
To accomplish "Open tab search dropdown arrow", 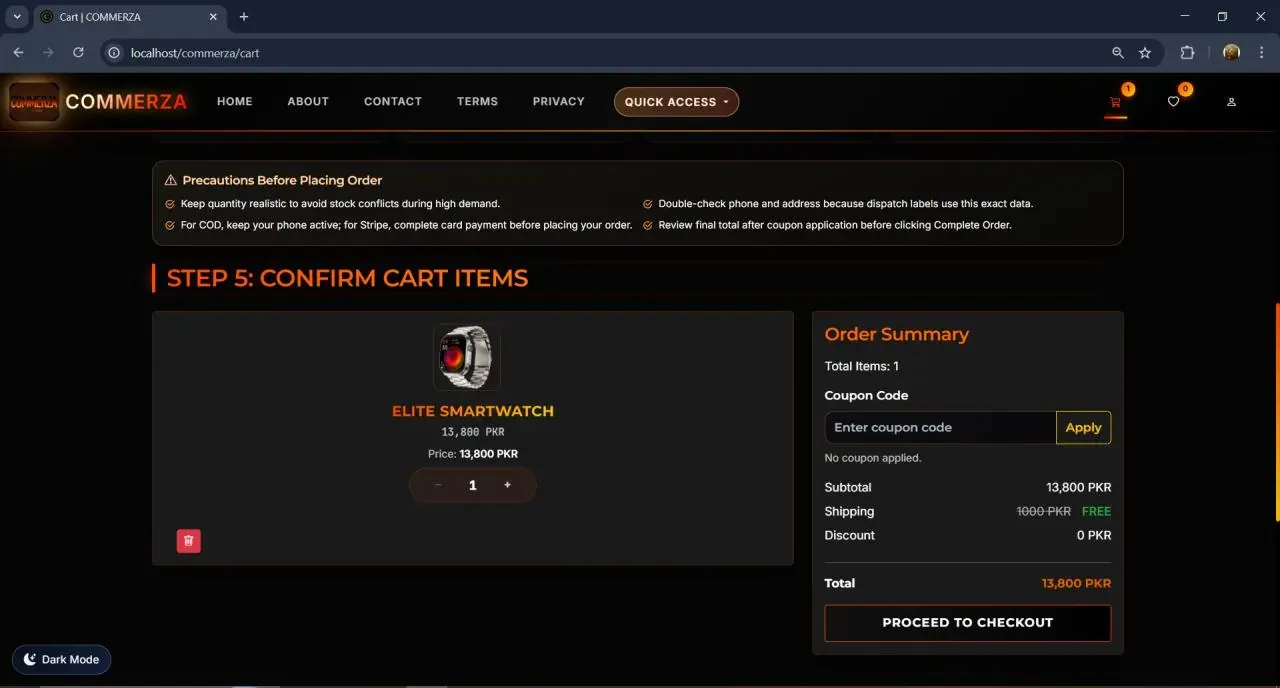I will click(x=17, y=17).
